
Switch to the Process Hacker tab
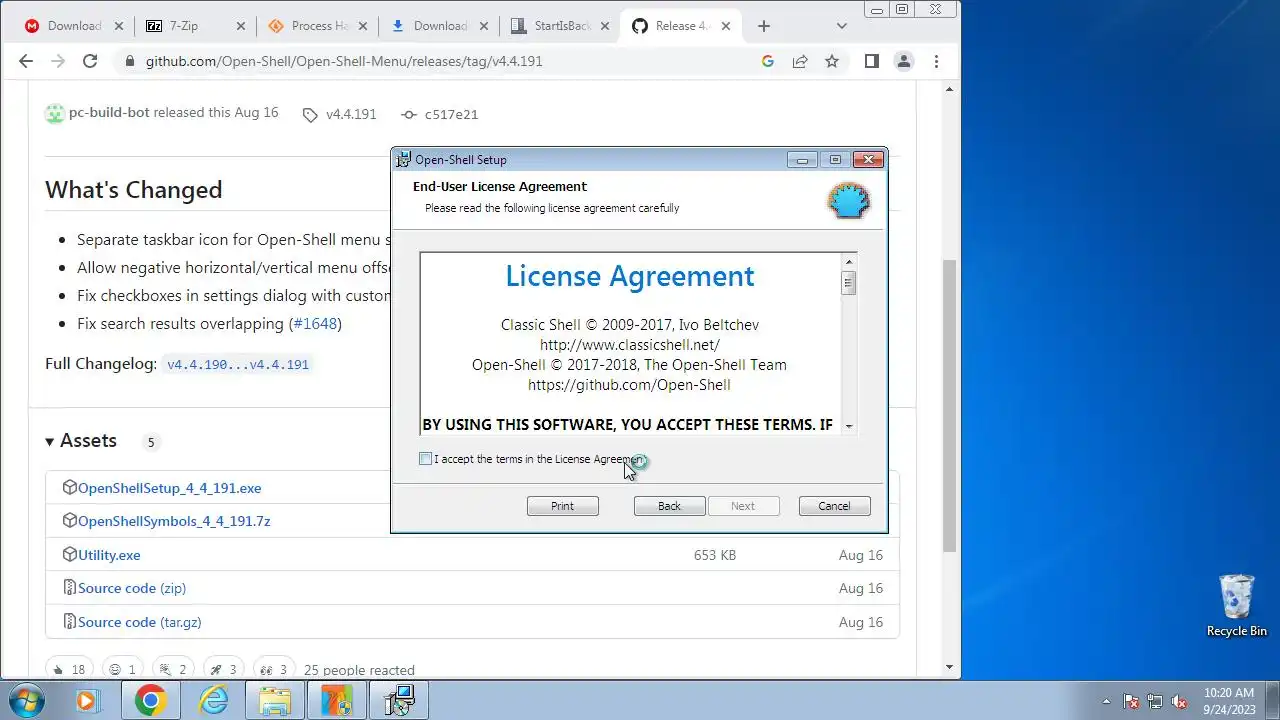point(316,26)
